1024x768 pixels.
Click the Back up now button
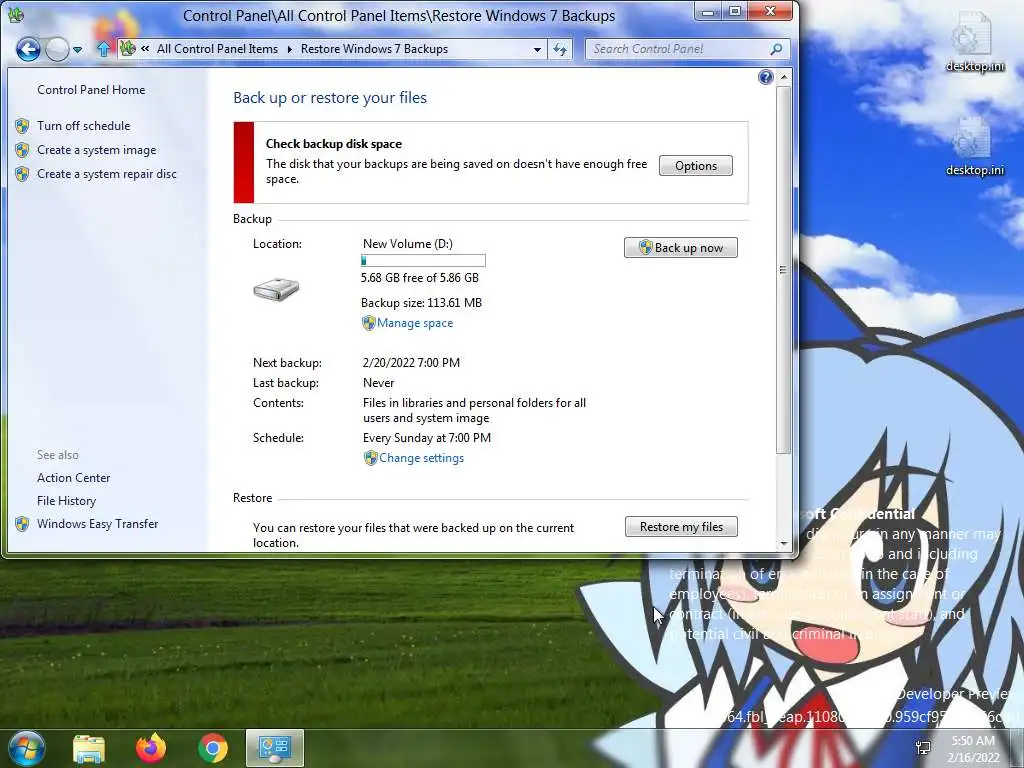tap(680, 248)
